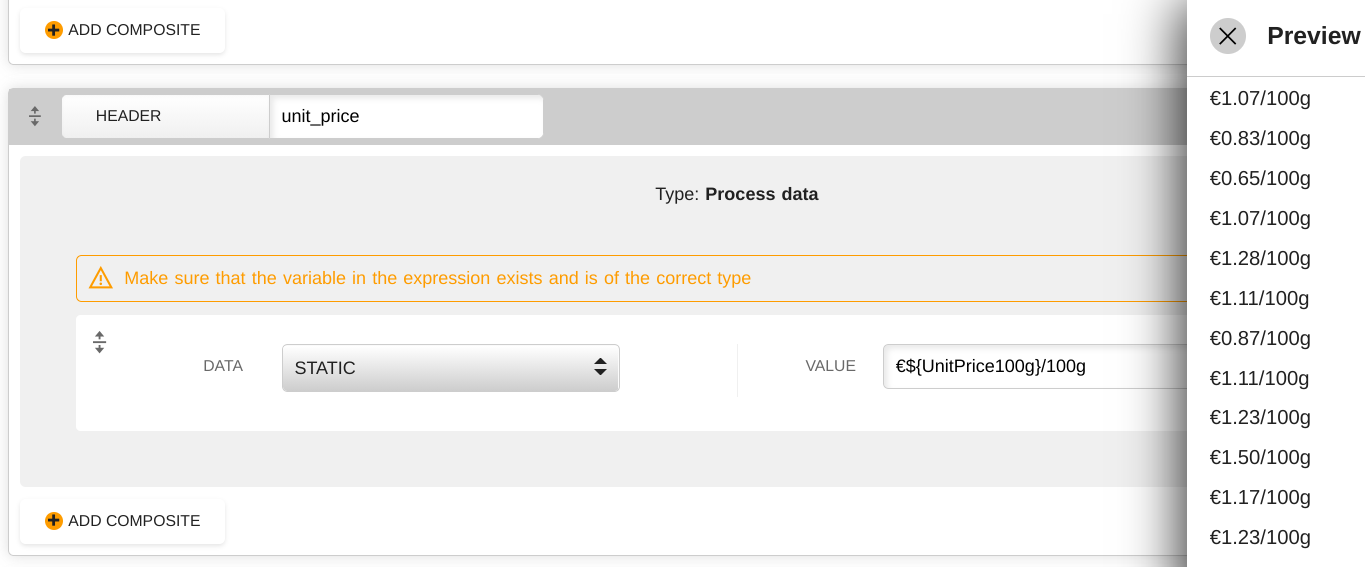Click the variable expression warning message

437,278
